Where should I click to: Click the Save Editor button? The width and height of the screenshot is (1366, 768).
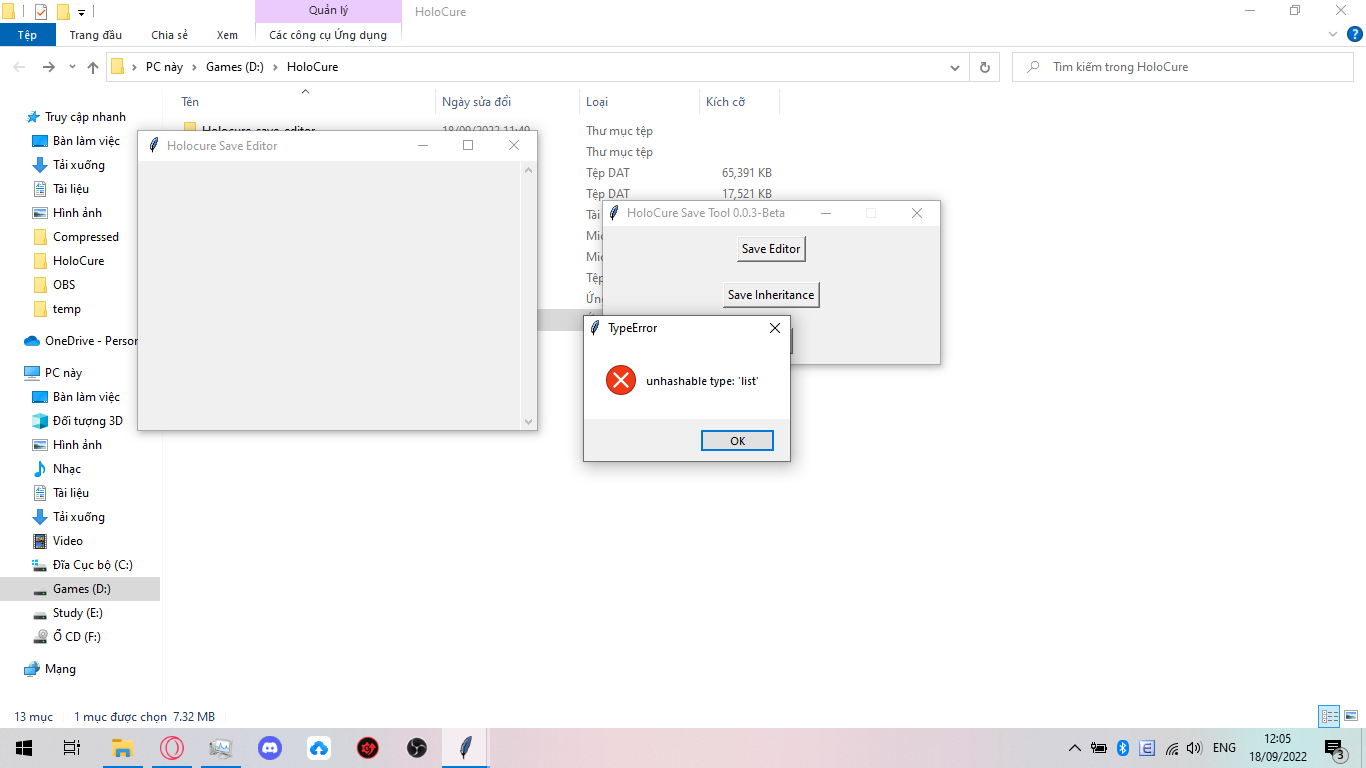click(x=770, y=248)
